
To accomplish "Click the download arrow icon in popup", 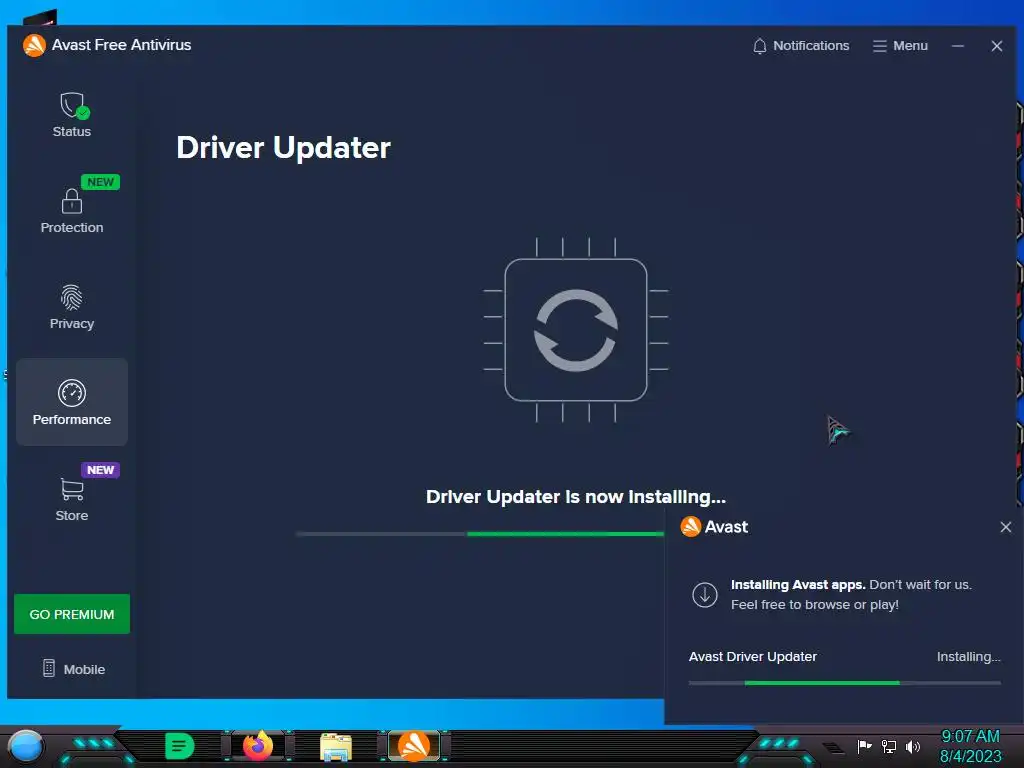I will coord(705,595).
